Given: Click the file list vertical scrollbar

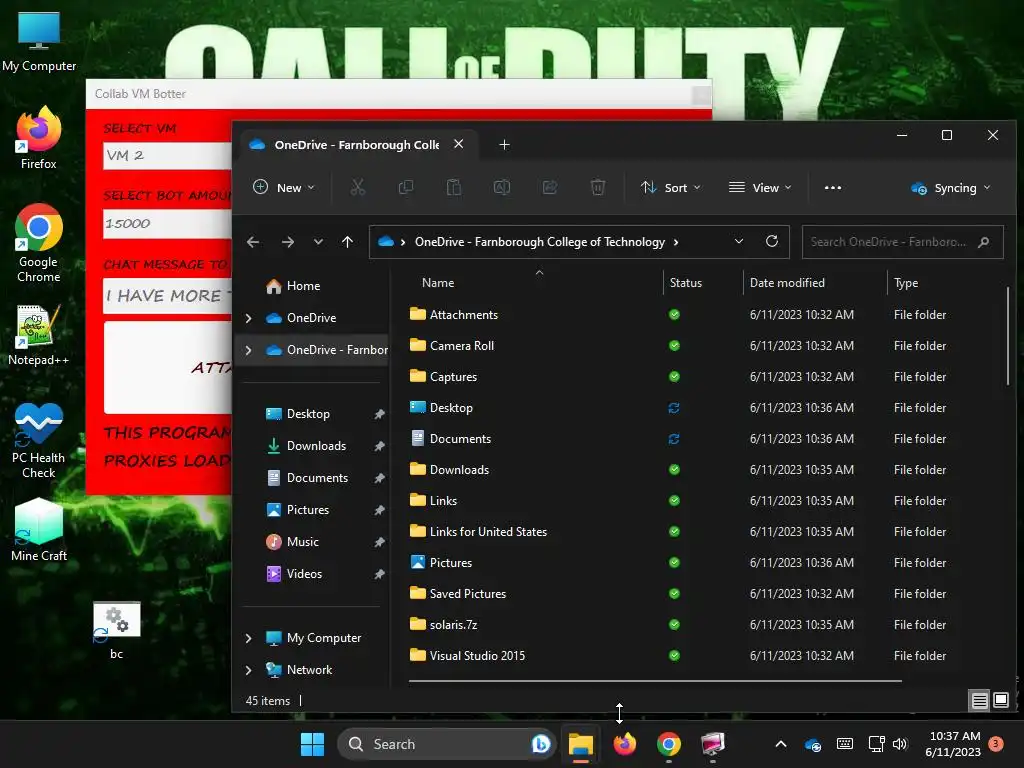Looking at the screenshot, I should click(x=1009, y=337).
